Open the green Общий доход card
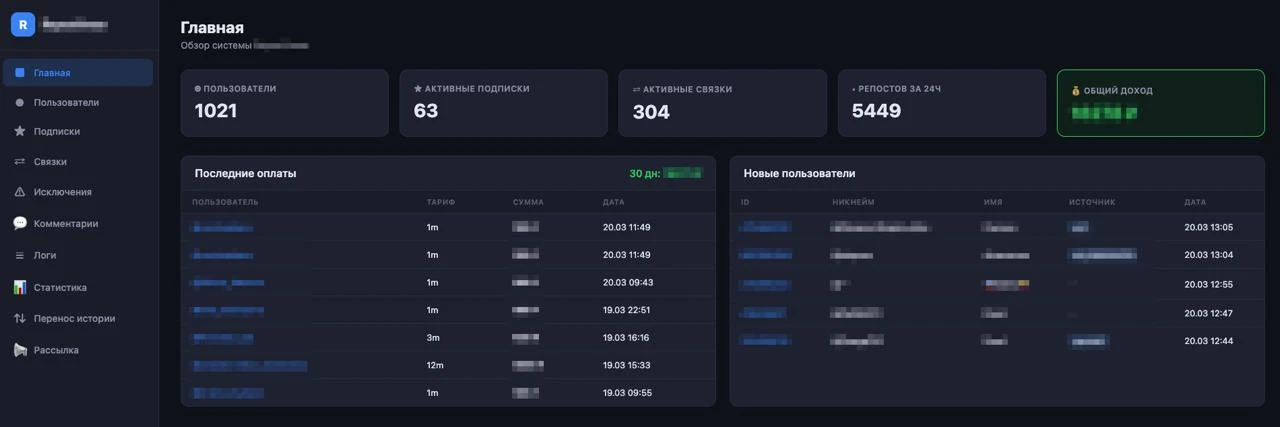The width and height of the screenshot is (1280, 427). pos(1160,103)
